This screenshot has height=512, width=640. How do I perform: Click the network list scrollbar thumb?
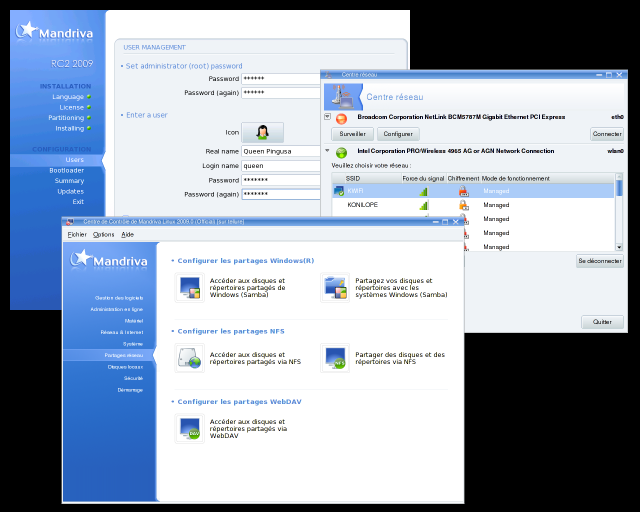coord(619,188)
